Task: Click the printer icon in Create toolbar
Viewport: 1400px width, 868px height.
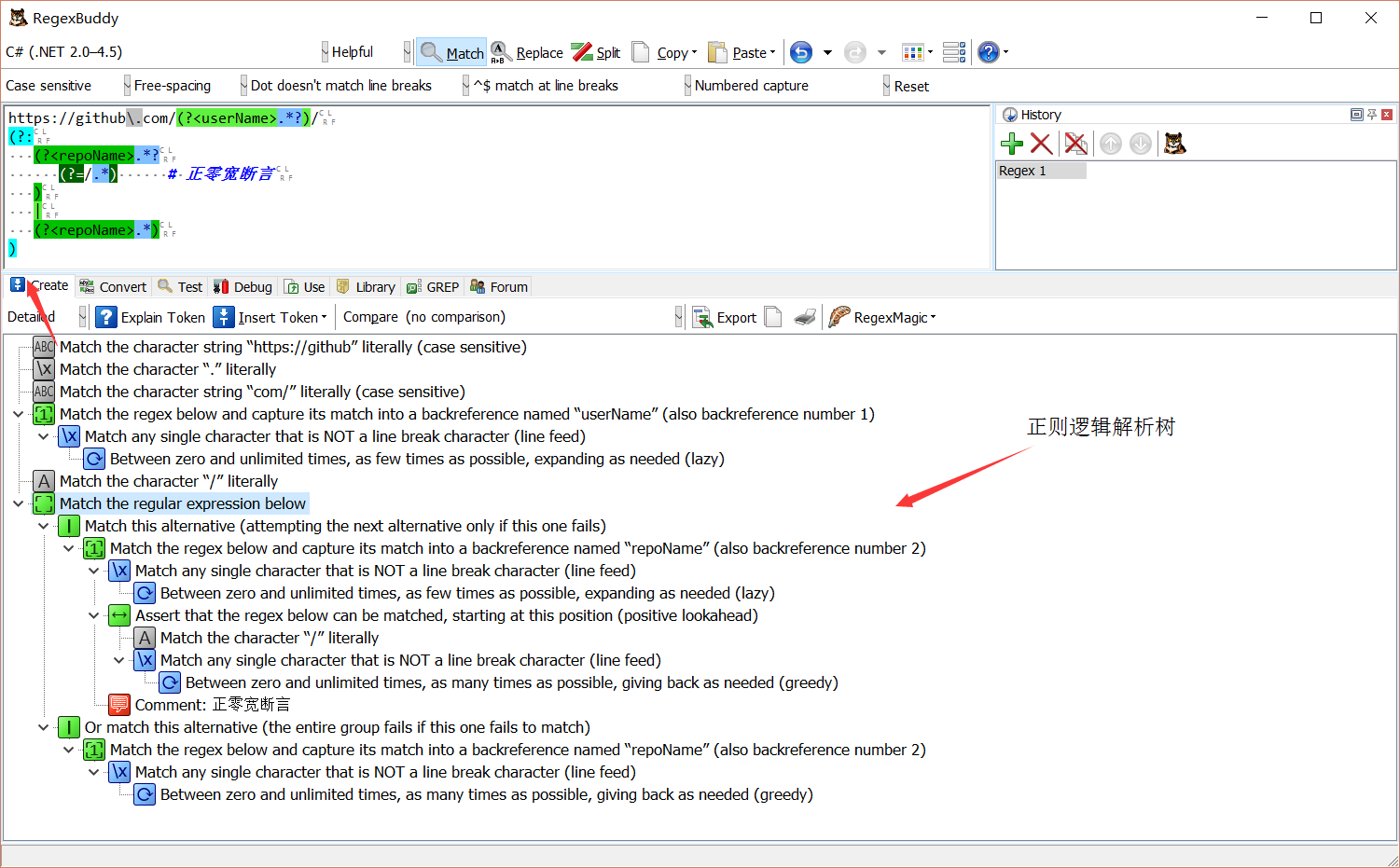Action: 806,317
